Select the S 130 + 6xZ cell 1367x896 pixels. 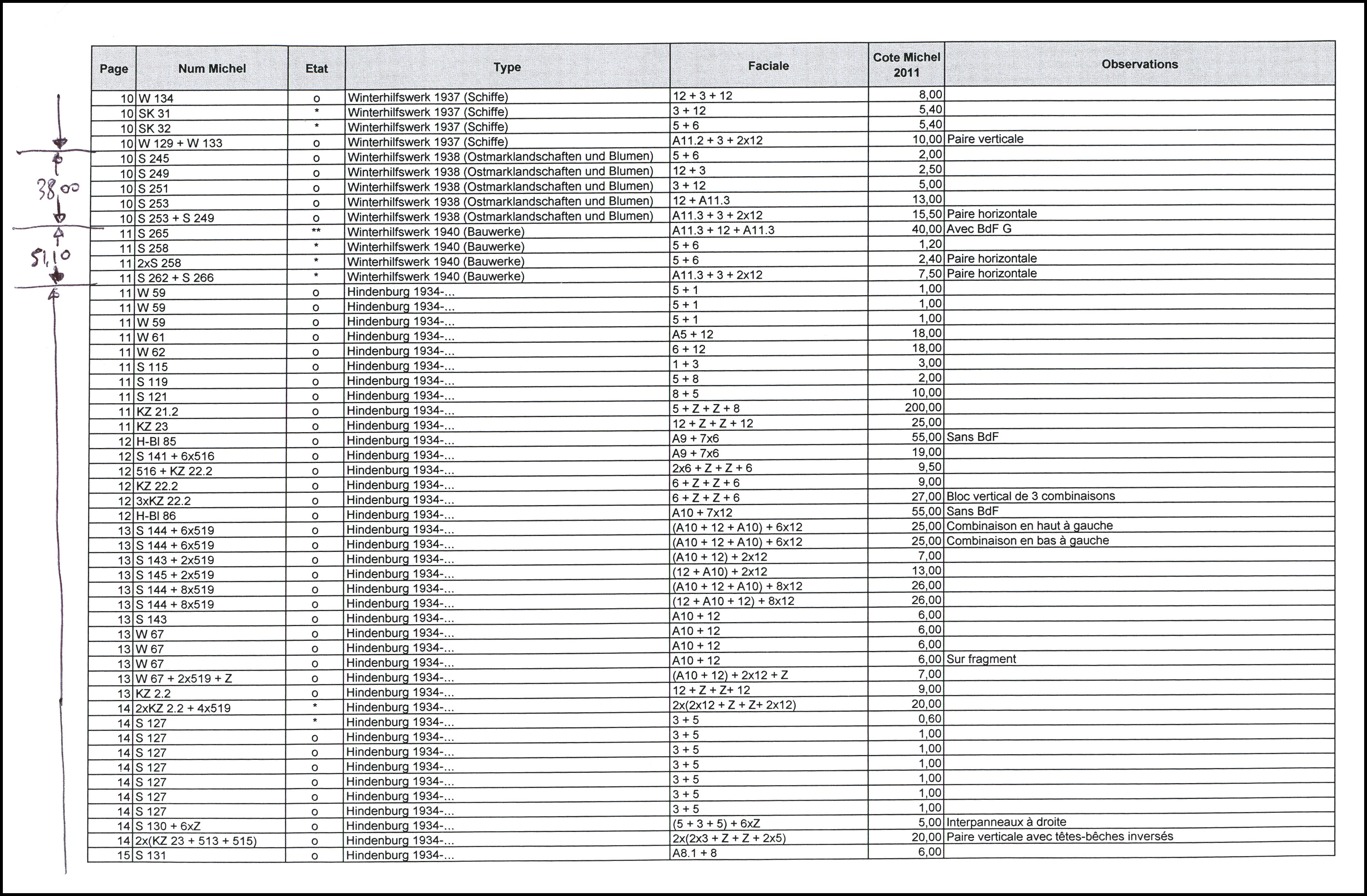pyautogui.click(x=168, y=826)
